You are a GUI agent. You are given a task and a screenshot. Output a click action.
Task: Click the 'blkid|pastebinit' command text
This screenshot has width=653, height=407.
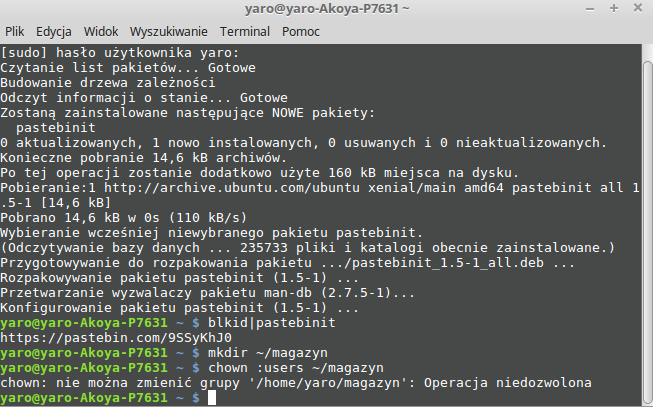pos(272,323)
